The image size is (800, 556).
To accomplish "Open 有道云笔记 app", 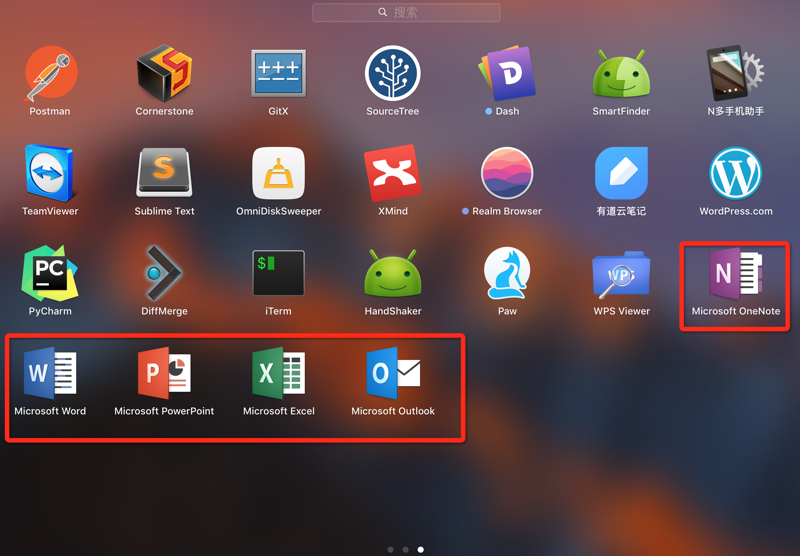I will 621,173.
